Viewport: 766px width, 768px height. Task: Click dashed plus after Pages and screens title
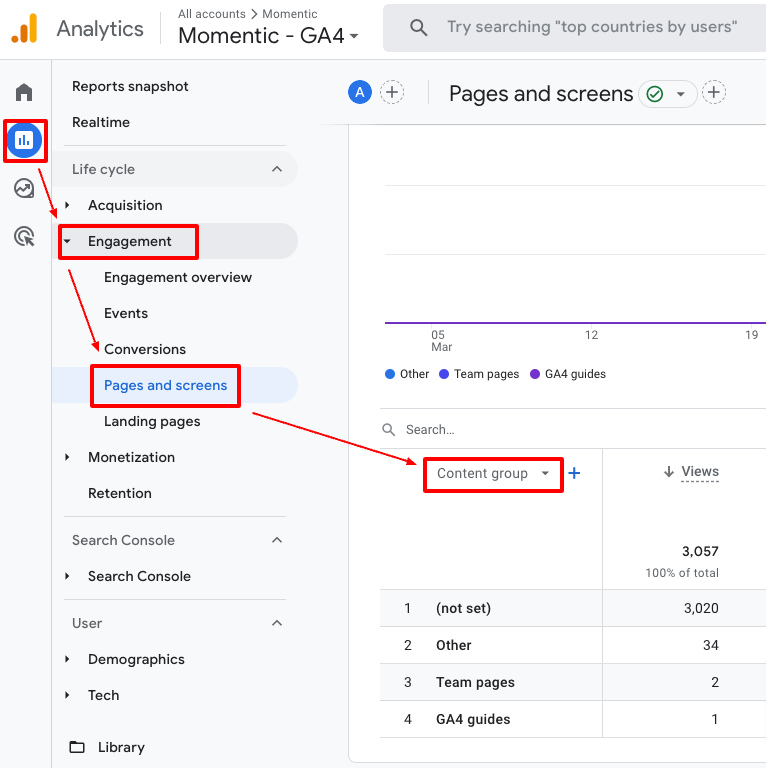[714, 92]
